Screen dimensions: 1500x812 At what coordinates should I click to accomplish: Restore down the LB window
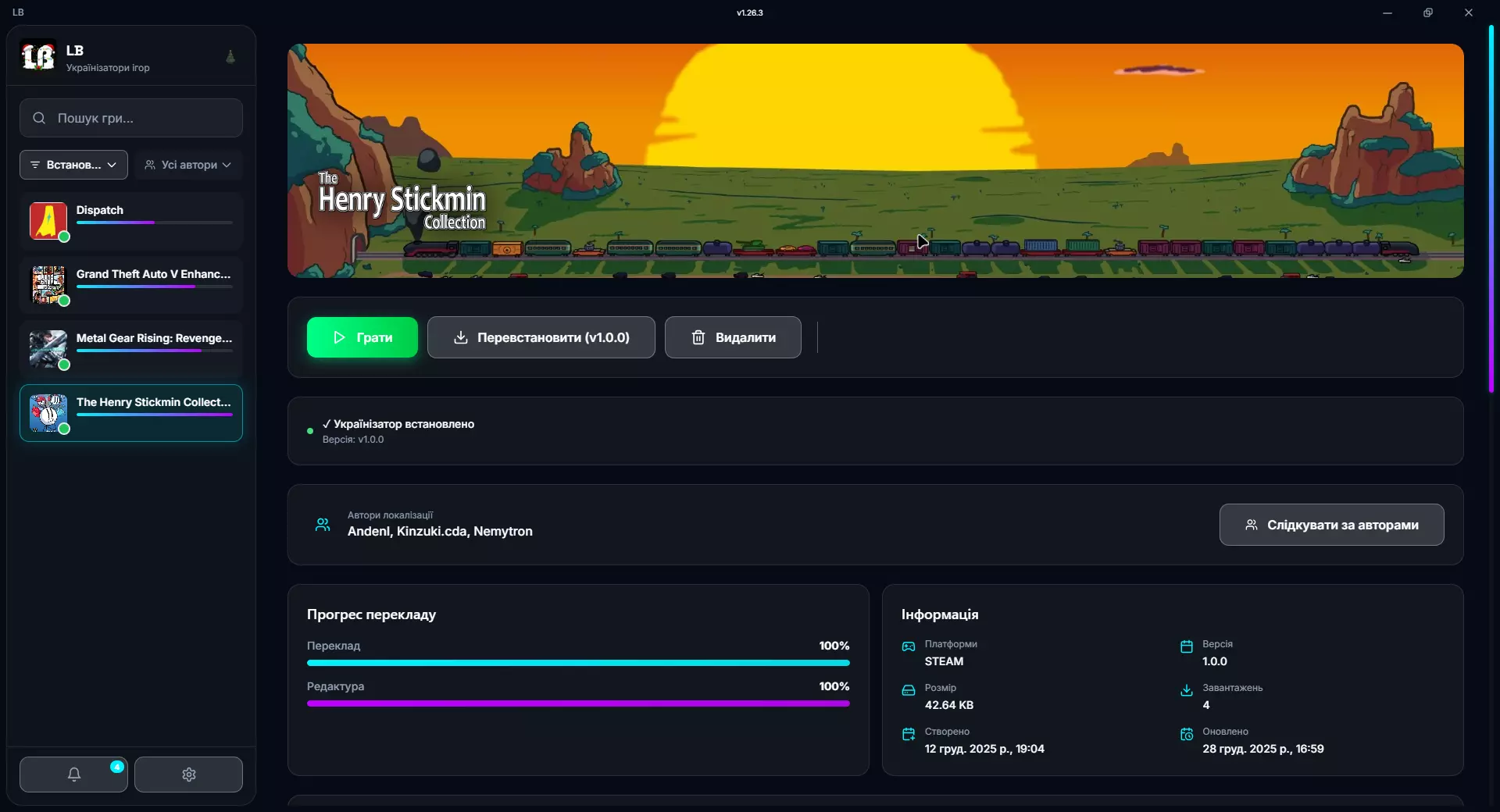[x=1428, y=12]
